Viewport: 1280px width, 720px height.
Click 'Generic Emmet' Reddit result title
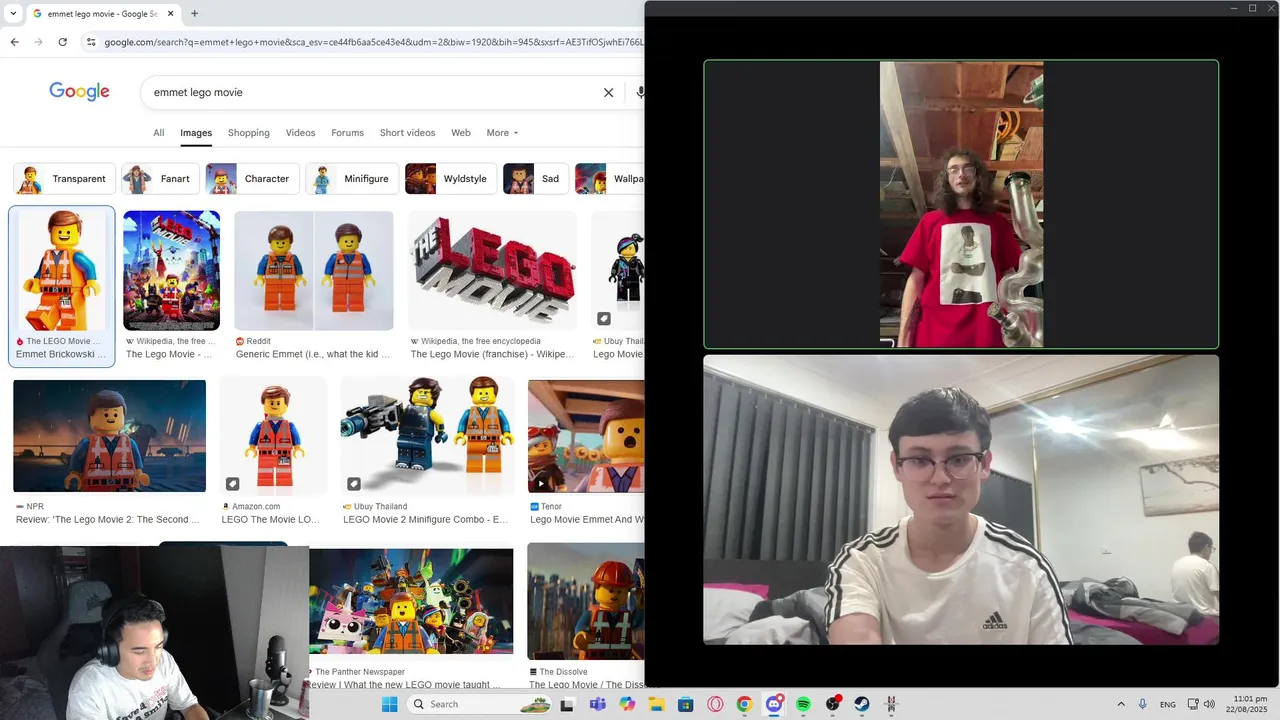pos(313,354)
